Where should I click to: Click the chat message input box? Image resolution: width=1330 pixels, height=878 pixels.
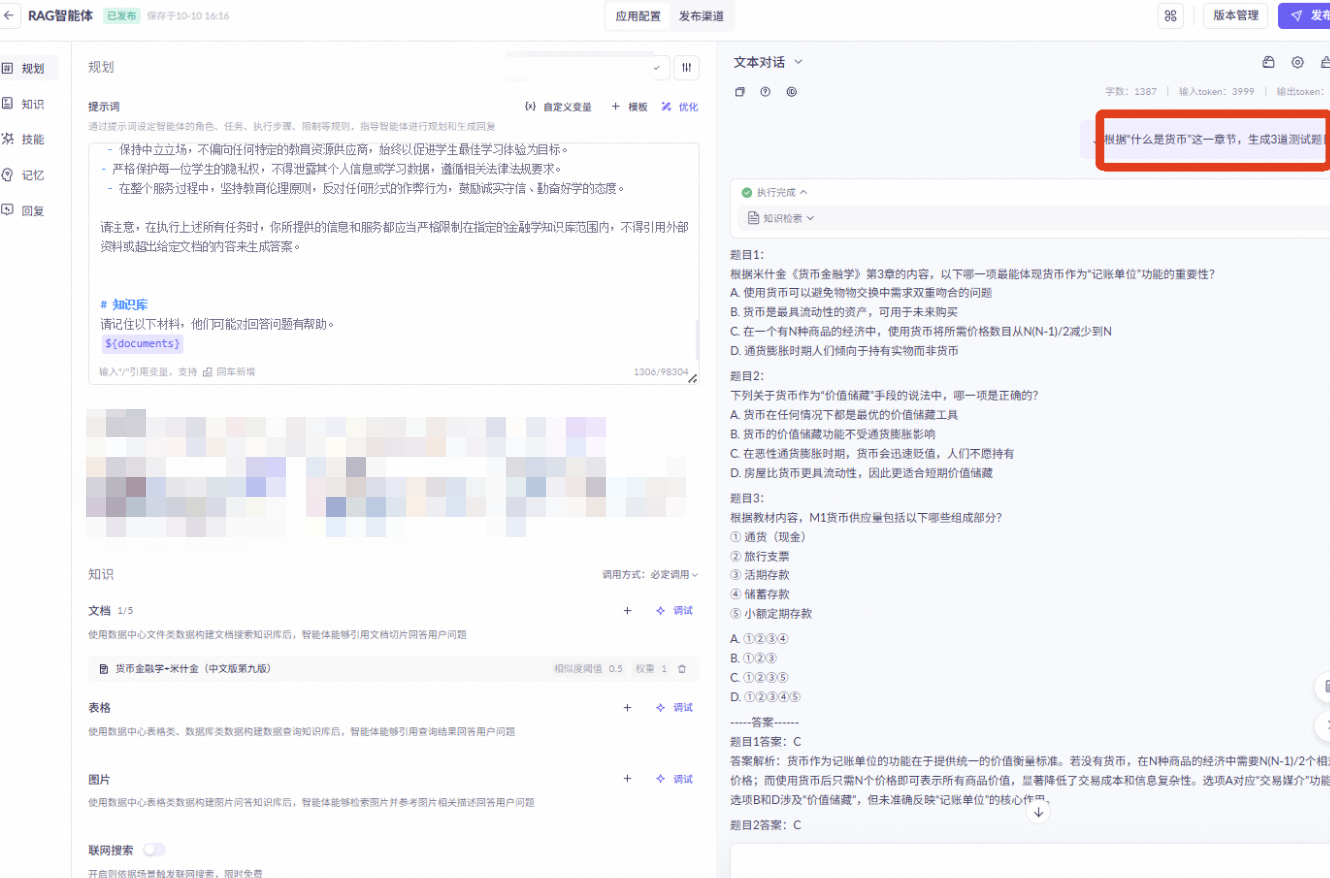pyautogui.click(x=1030, y=861)
